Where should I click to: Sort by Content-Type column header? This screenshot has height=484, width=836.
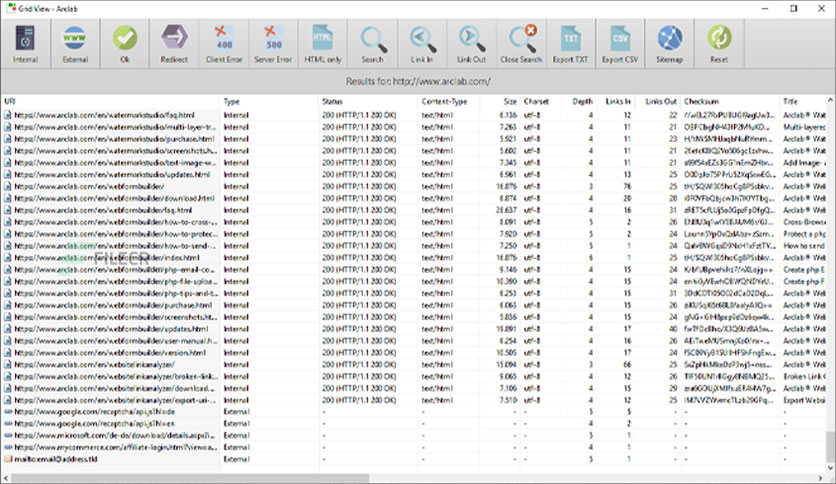(x=449, y=101)
